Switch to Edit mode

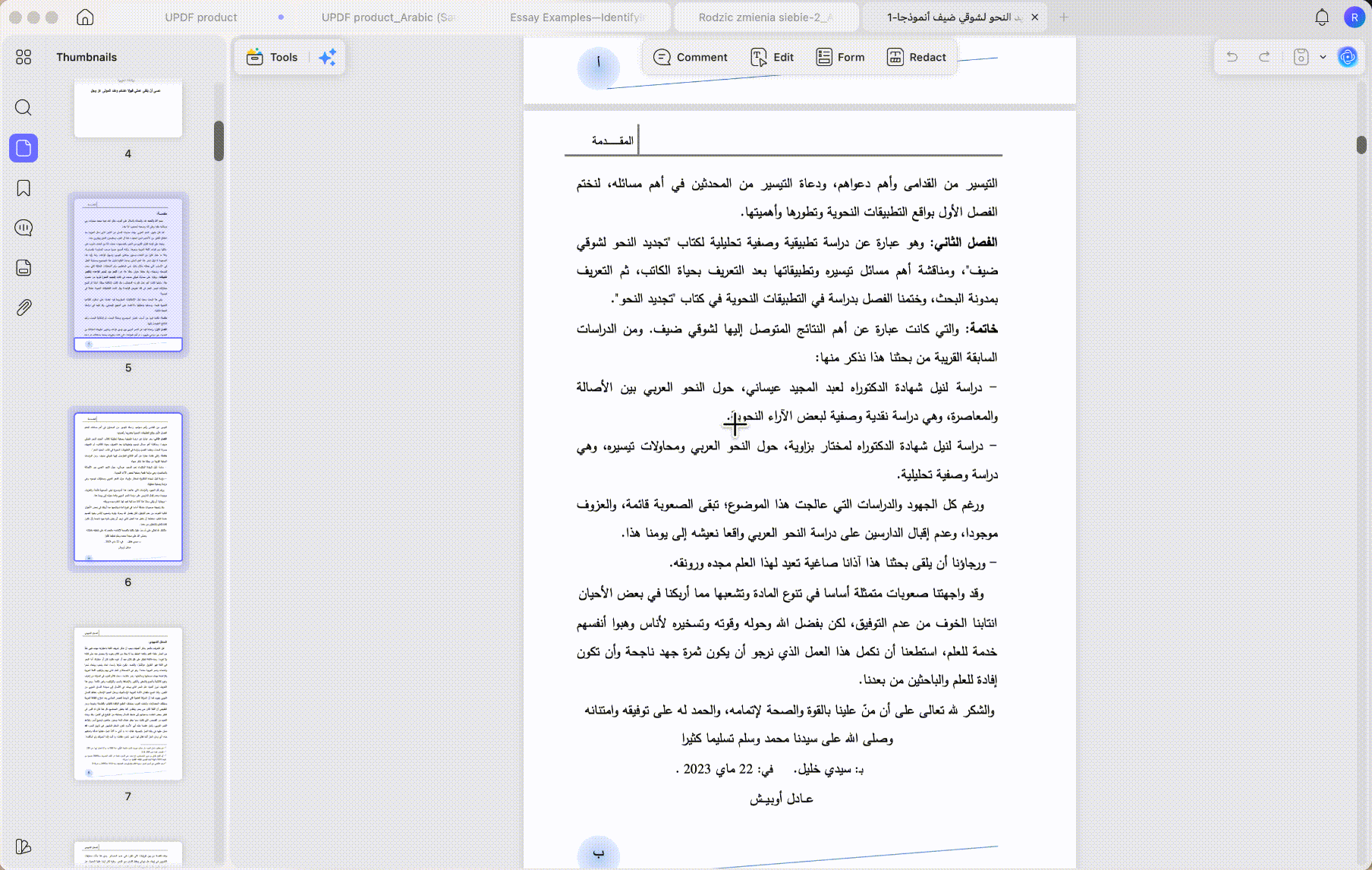(x=772, y=57)
